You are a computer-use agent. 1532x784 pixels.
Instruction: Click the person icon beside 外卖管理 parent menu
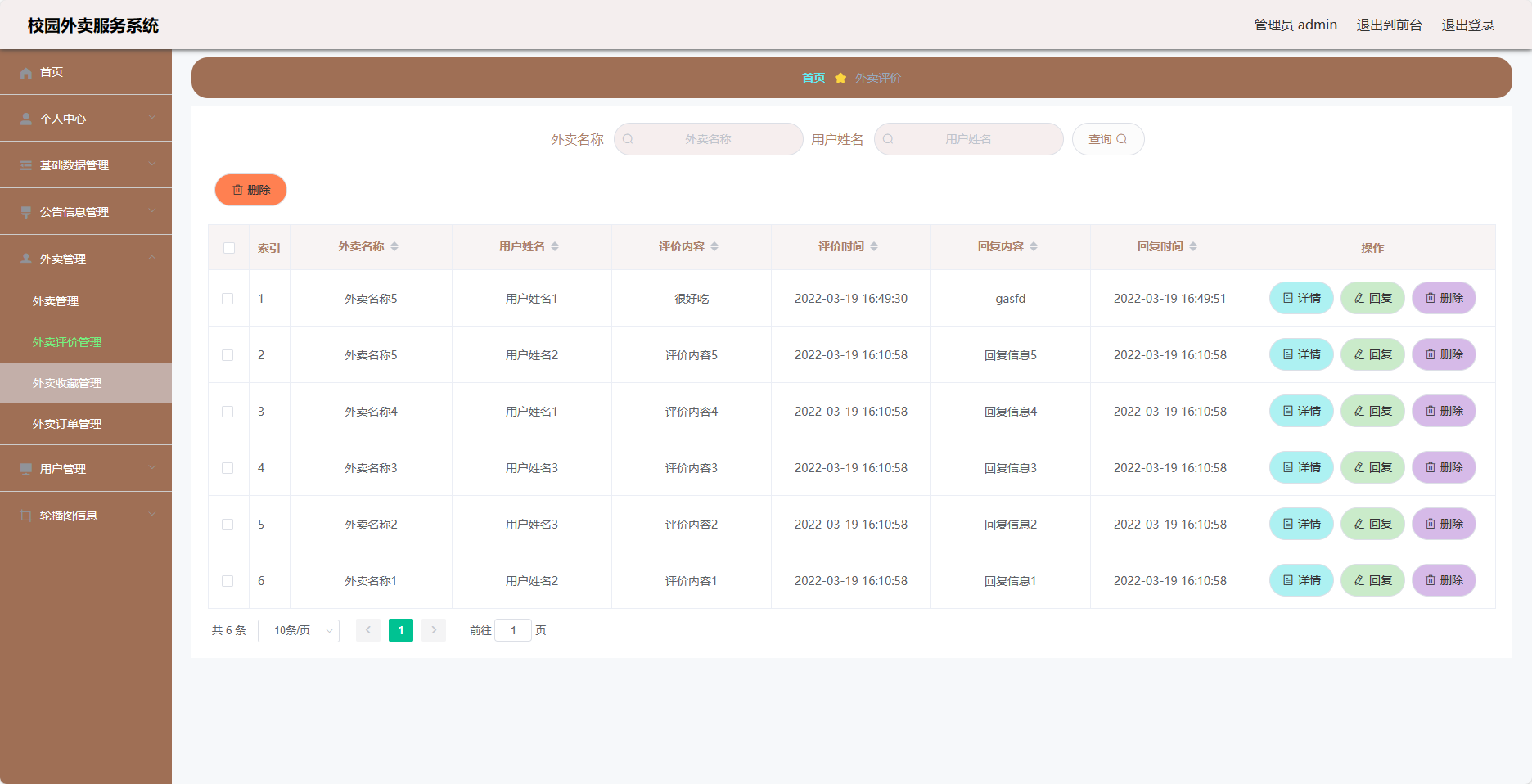point(26,259)
